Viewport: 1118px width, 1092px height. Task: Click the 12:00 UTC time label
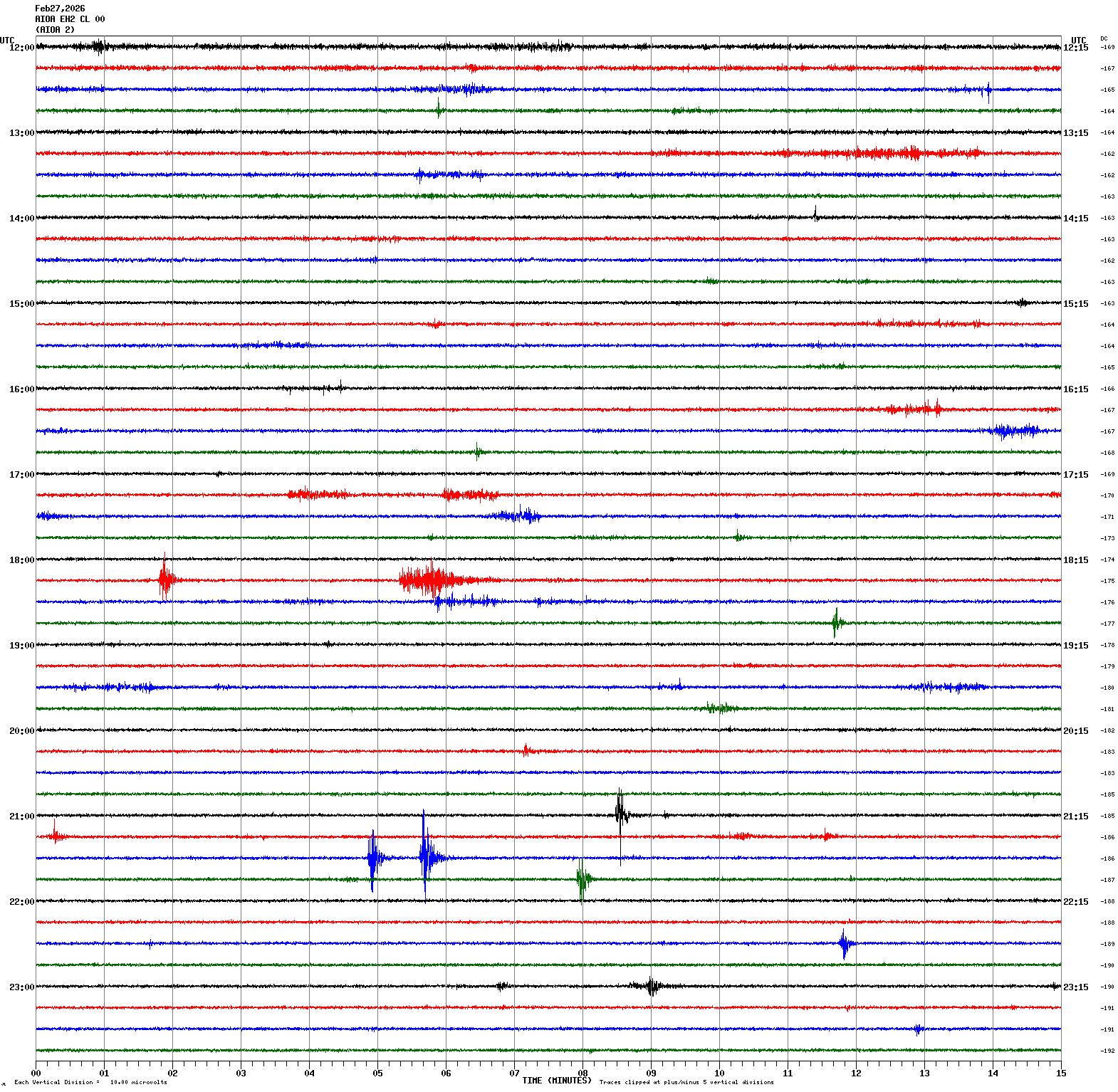click(21, 48)
